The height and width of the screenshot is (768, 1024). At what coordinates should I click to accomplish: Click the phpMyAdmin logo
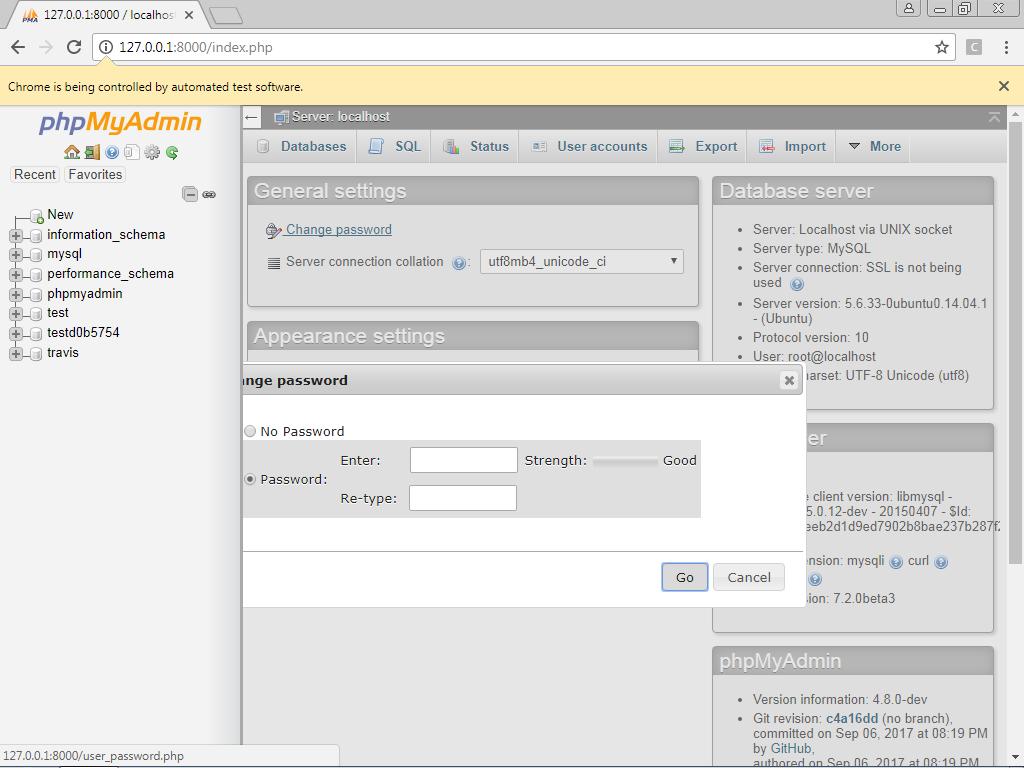click(120, 122)
